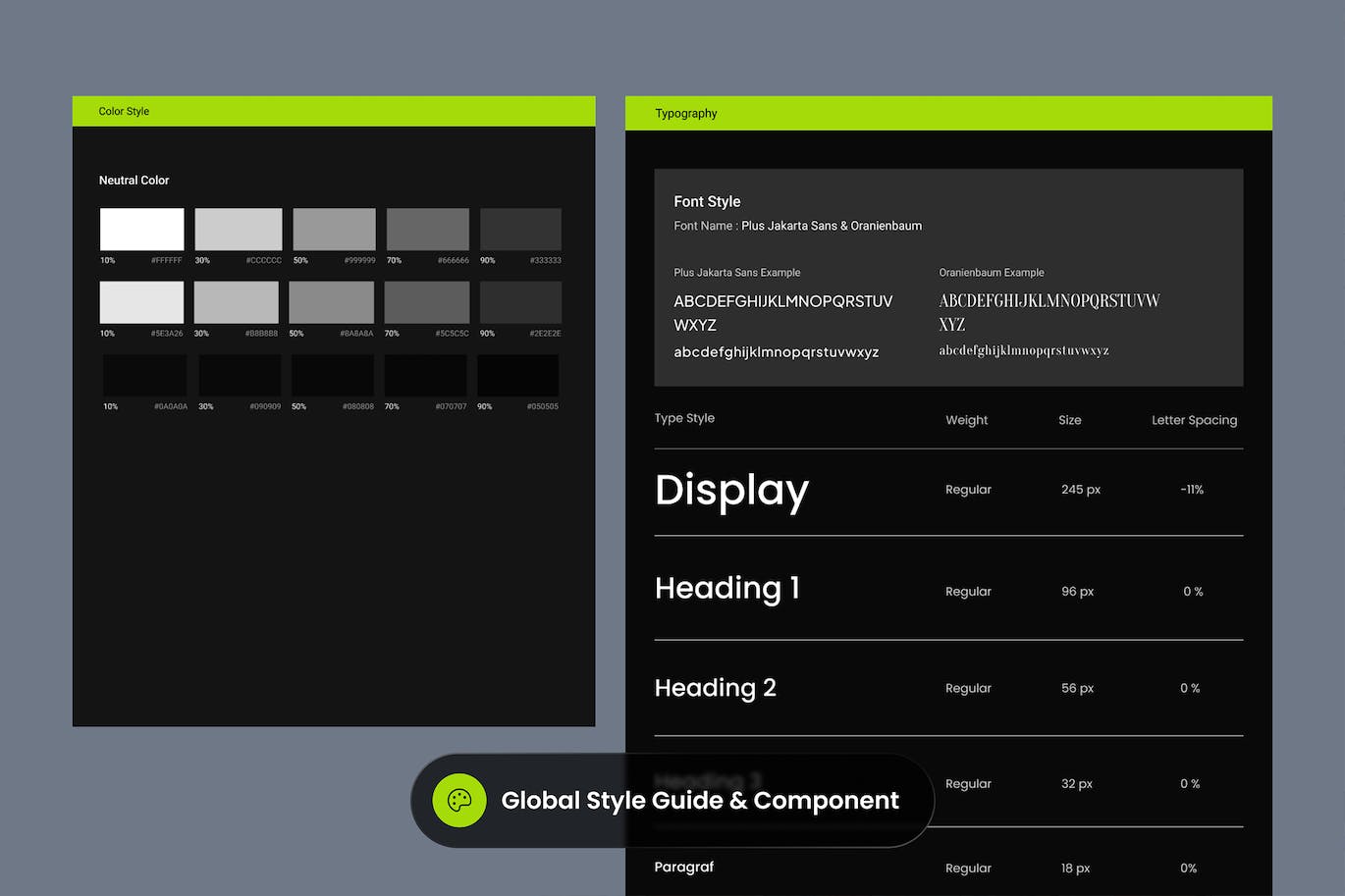Viewport: 1345px width, 896px height.
Task: Click the green palette icon
Action: 459,800
